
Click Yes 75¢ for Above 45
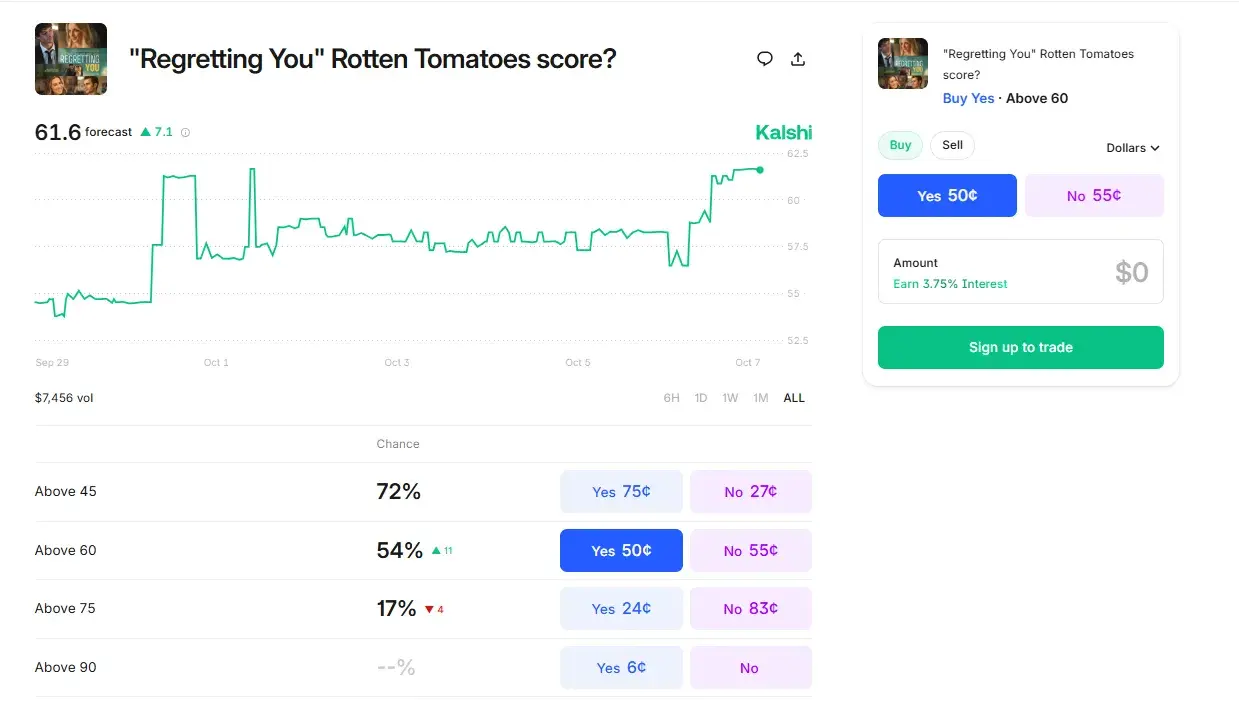[621, 491]
